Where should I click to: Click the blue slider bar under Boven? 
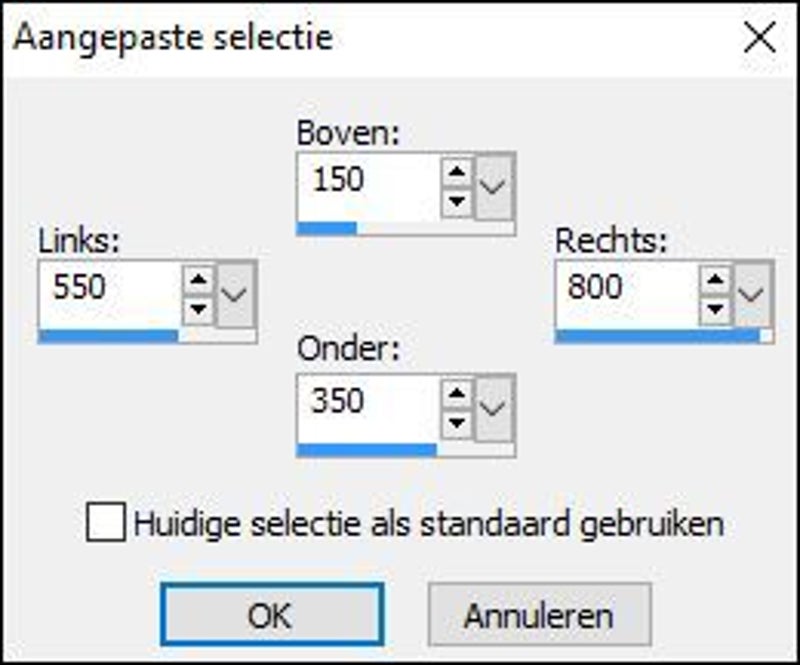[327, 228]
